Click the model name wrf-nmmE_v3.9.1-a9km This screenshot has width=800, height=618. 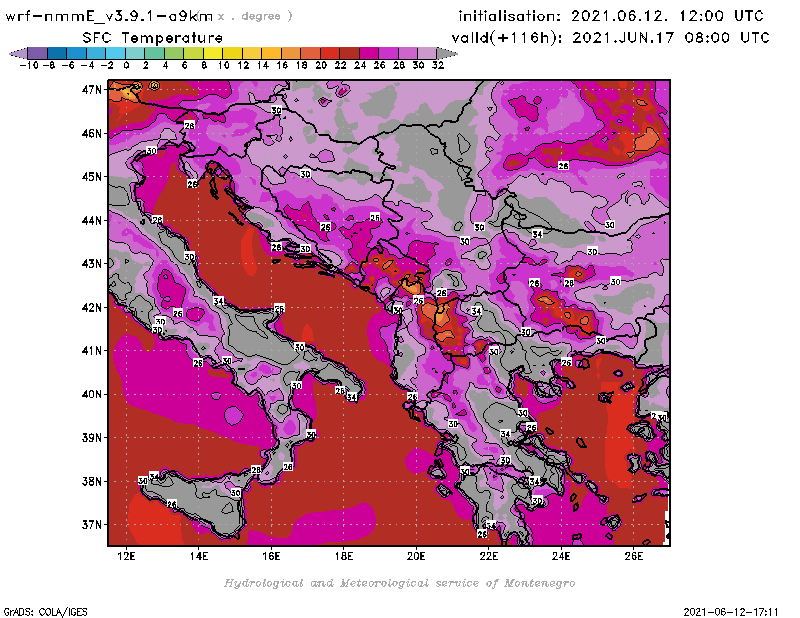click(109, 17)
